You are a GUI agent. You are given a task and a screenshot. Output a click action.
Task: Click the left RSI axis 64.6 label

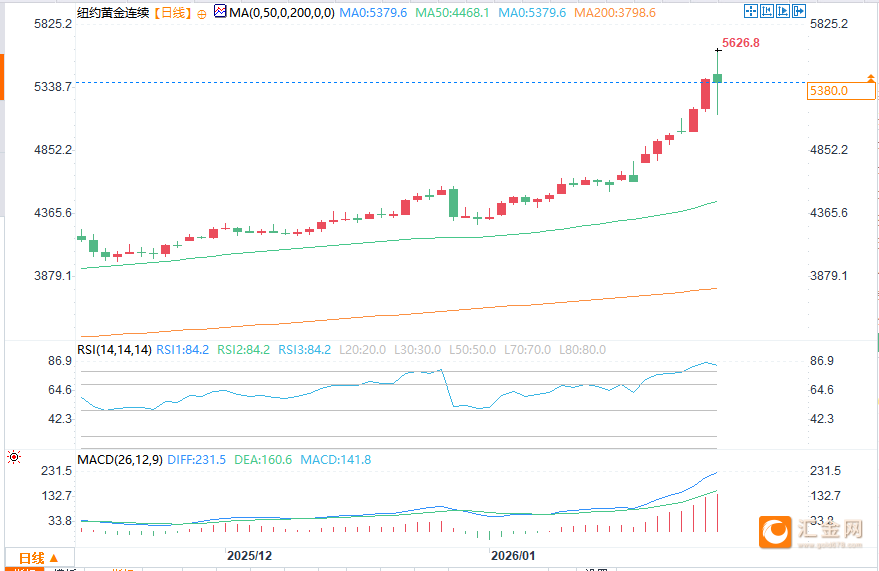tap(60, 389)
